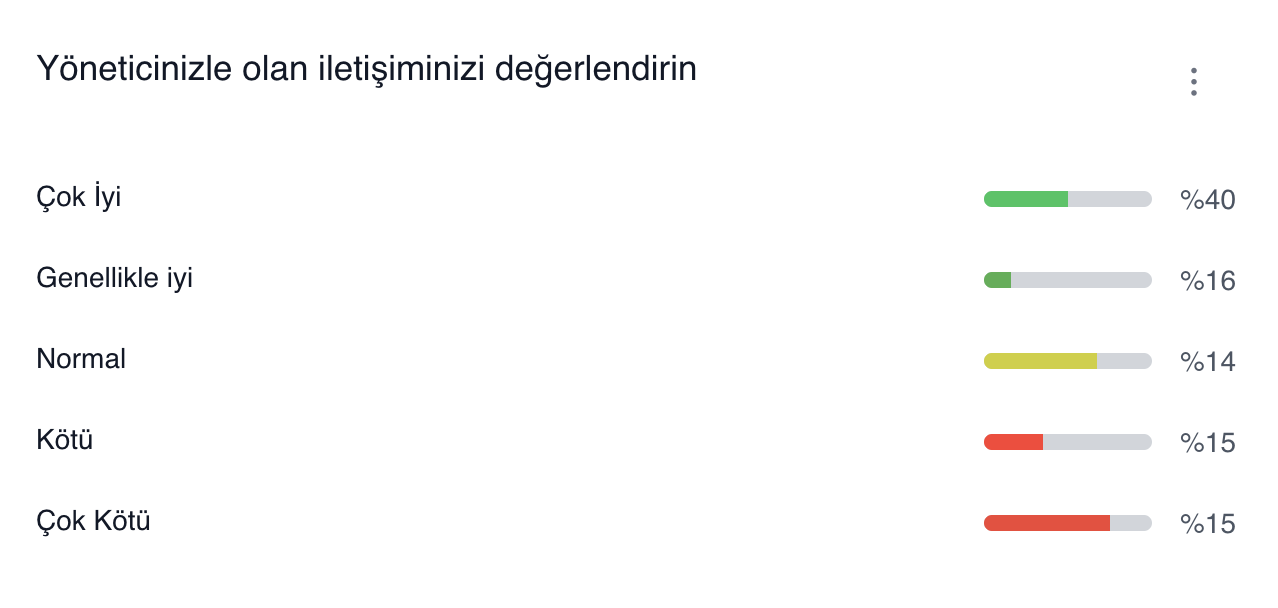Select the Çok Kötü answer label
Viewport: 1278px width, 608px height.
[x=93, y=520]
